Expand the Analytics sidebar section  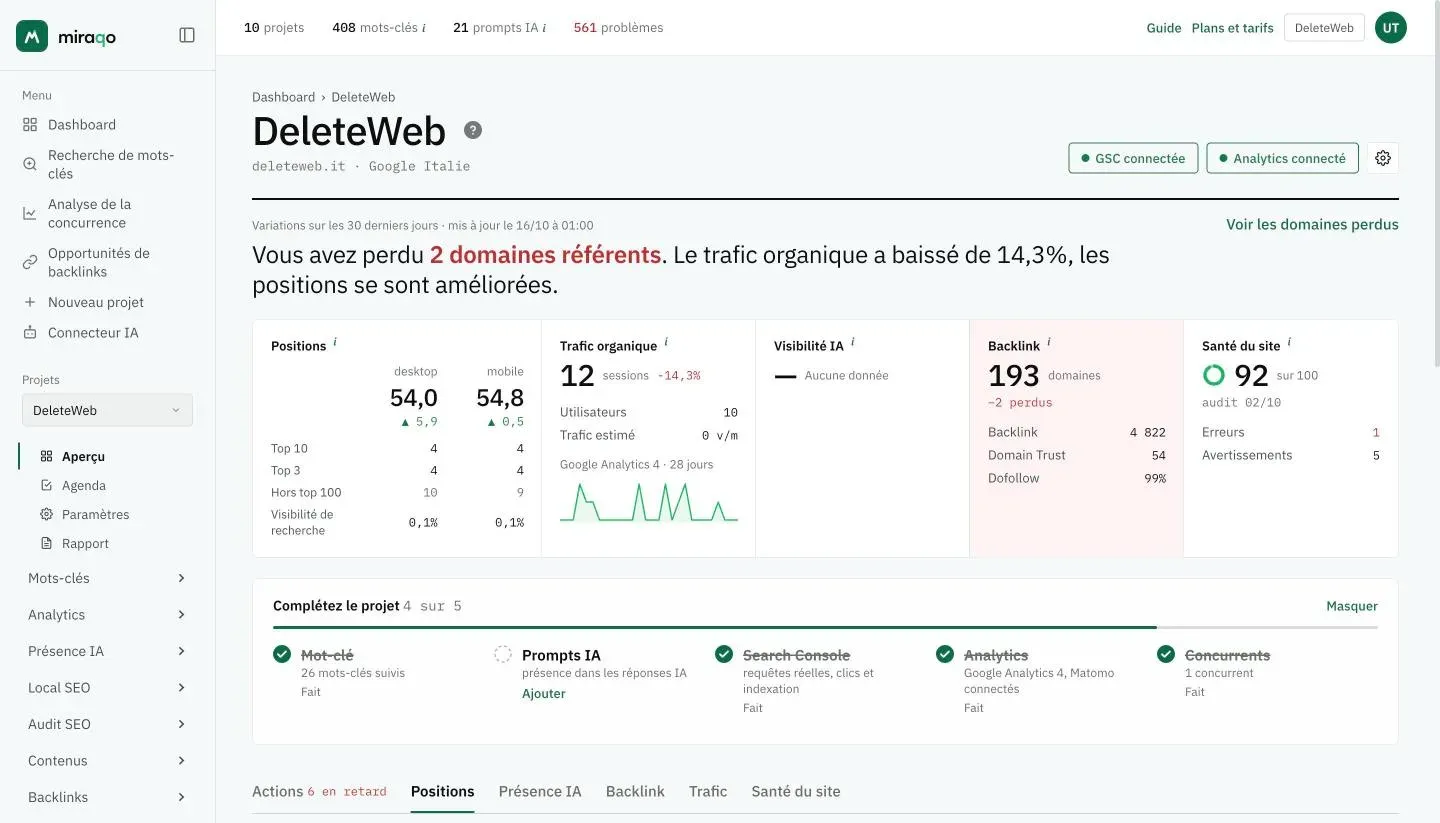click(107, 615)
